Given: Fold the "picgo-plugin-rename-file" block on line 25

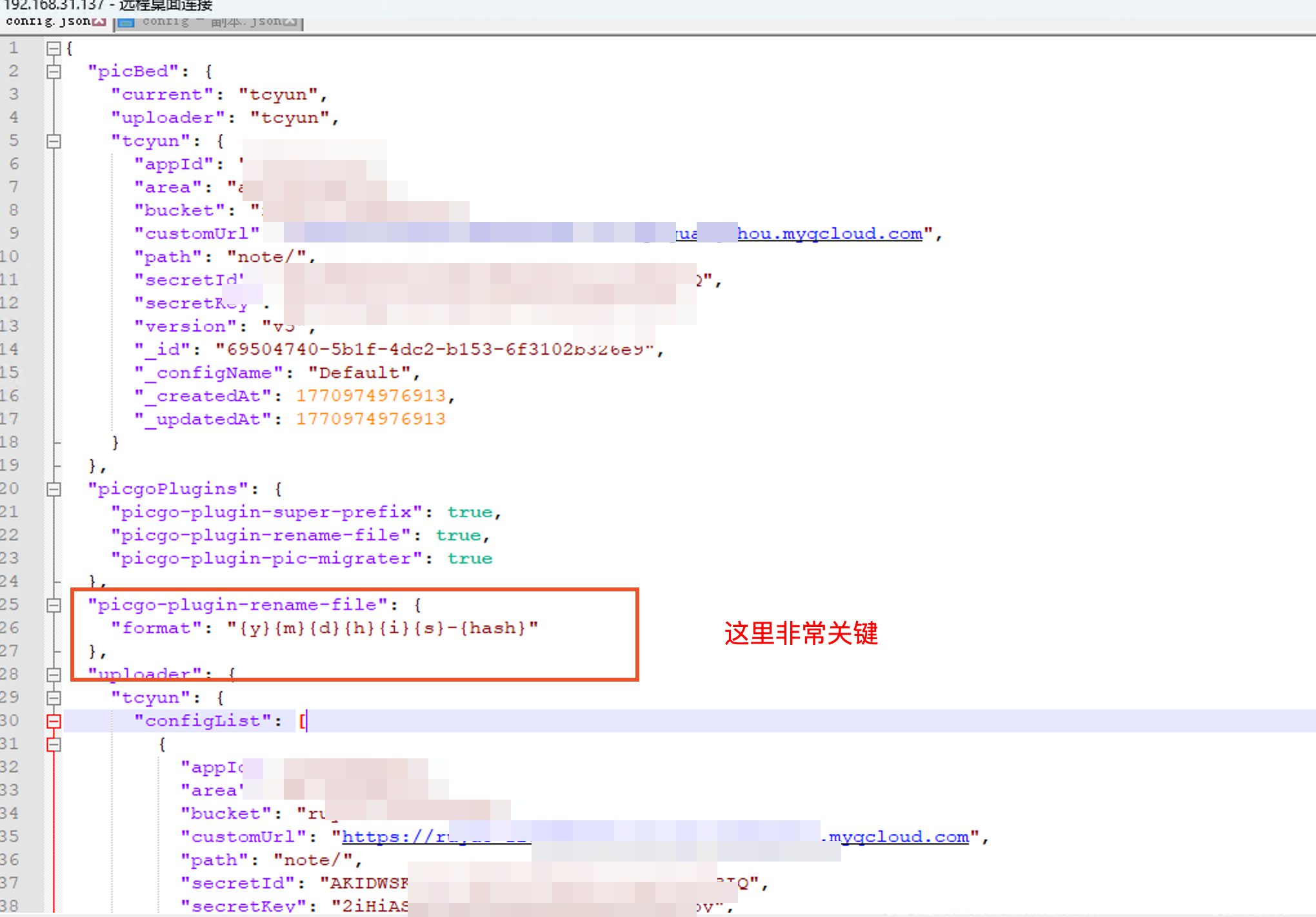Looking at the screenshot, I should tap(54, 606).
